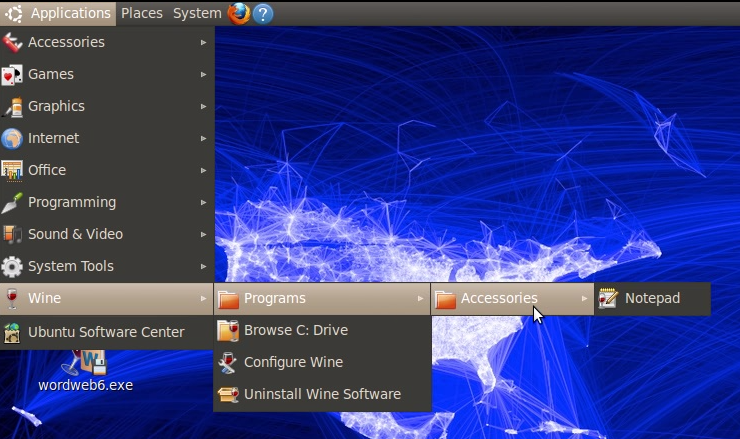Click the Browse C: Drive folder icon
Screen dimensions: 740x439
(x=228, y=330)
